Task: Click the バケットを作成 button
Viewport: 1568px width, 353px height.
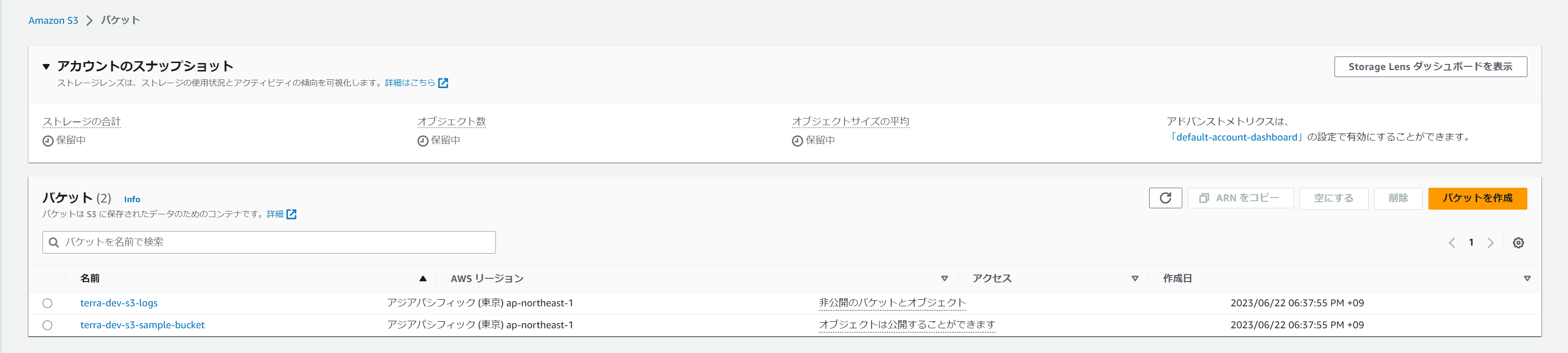Action: (1476, 198)
